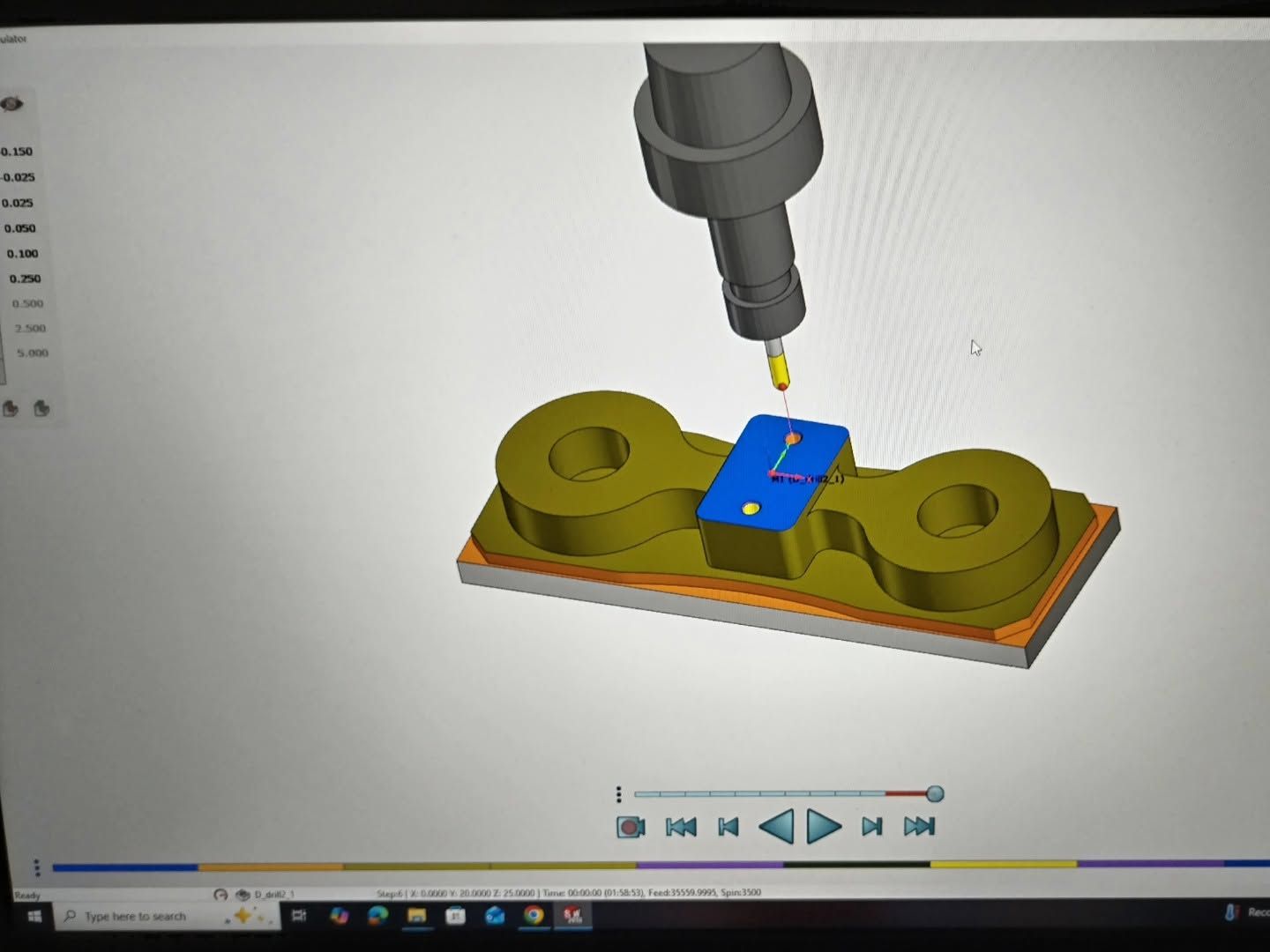Open Outlook from the taskbar

[494, 916]
